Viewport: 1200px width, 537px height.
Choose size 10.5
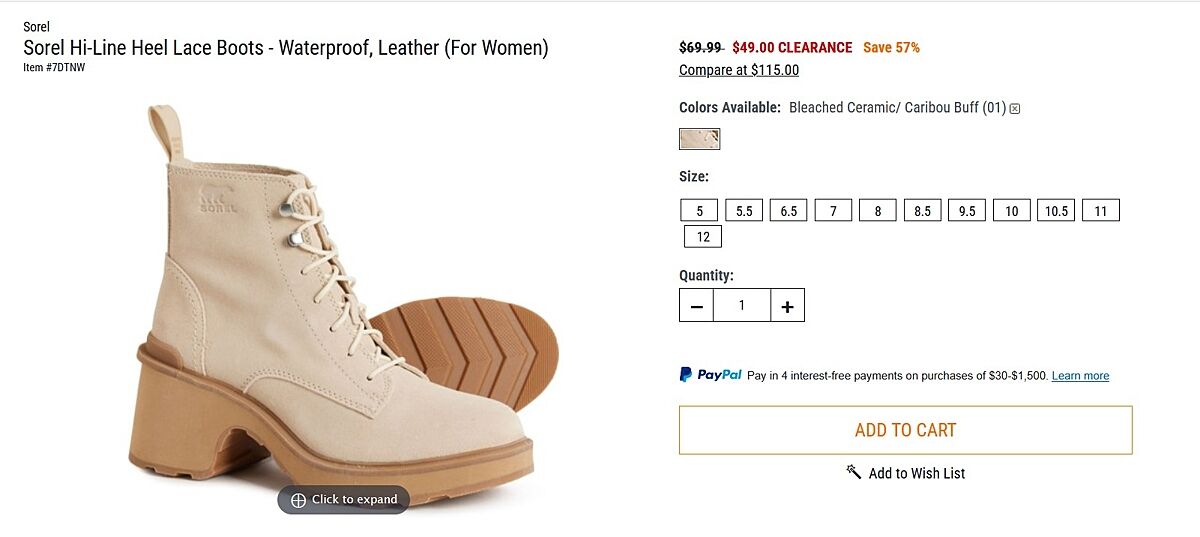tap(1056, 211)
